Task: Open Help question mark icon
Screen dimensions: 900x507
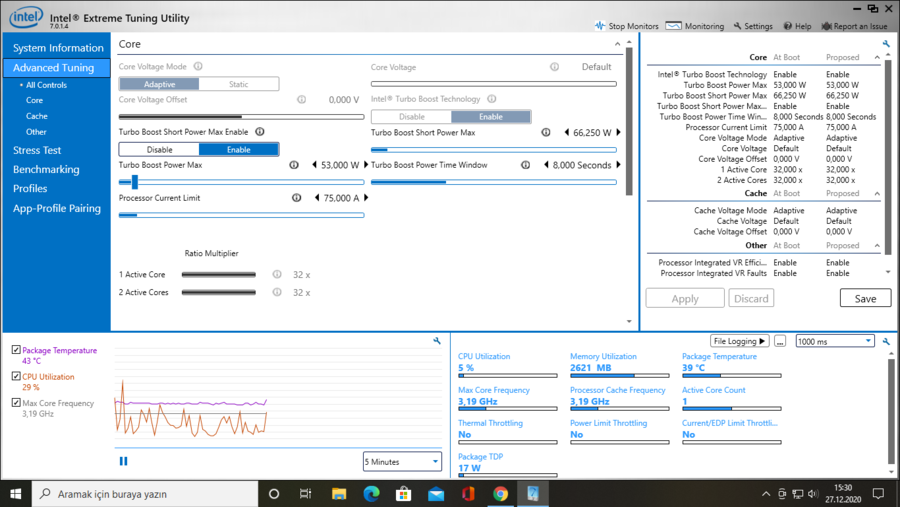Action: pos(788,26)
